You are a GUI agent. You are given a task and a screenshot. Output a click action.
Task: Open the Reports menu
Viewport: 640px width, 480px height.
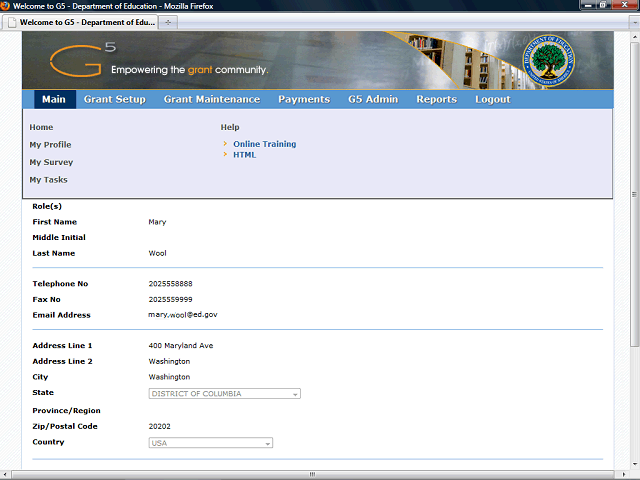(x=436, y=99)
